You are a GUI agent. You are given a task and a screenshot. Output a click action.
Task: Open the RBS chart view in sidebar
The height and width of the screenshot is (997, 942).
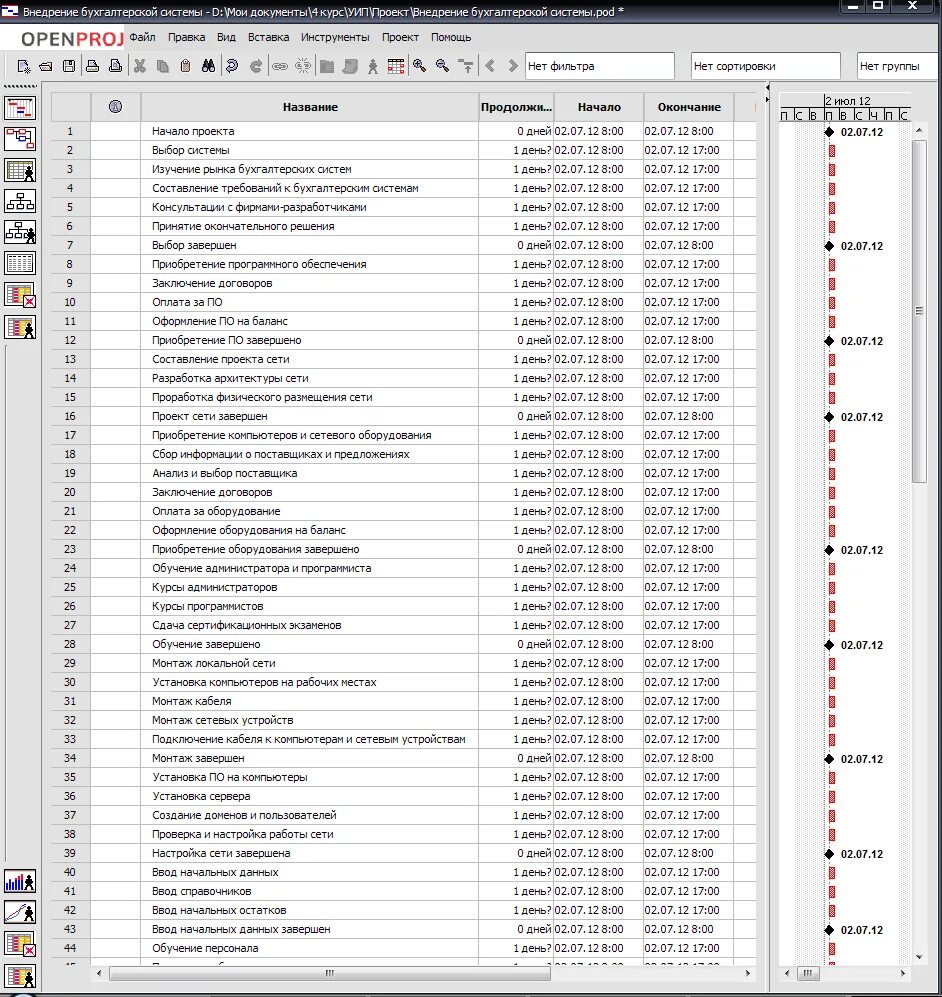coord(20,232)
